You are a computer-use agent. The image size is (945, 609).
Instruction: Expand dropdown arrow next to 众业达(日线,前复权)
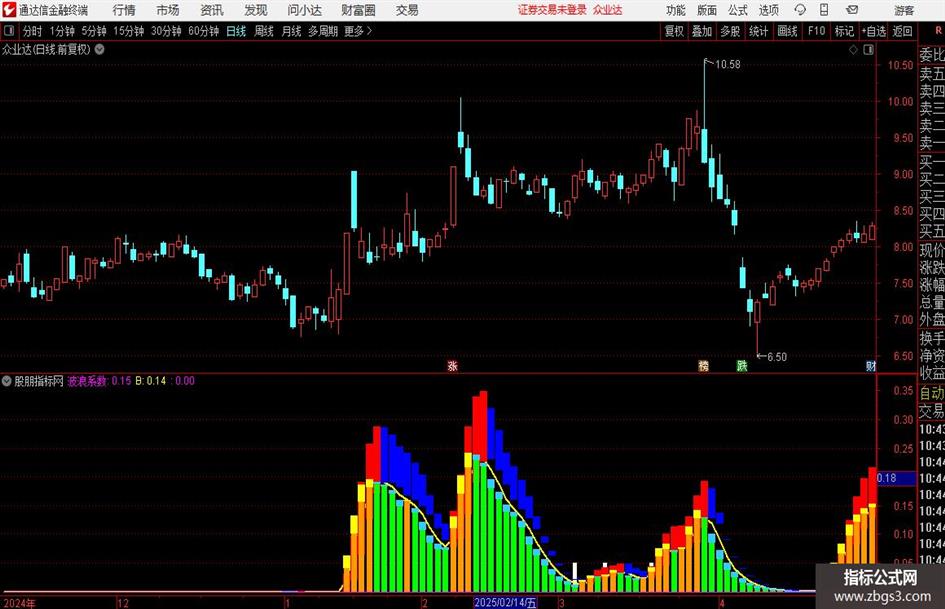pyautogui.click(x=99, y=49)
